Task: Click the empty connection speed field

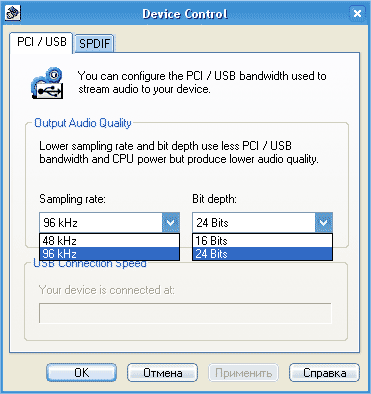Action: (x=185, y=313)
